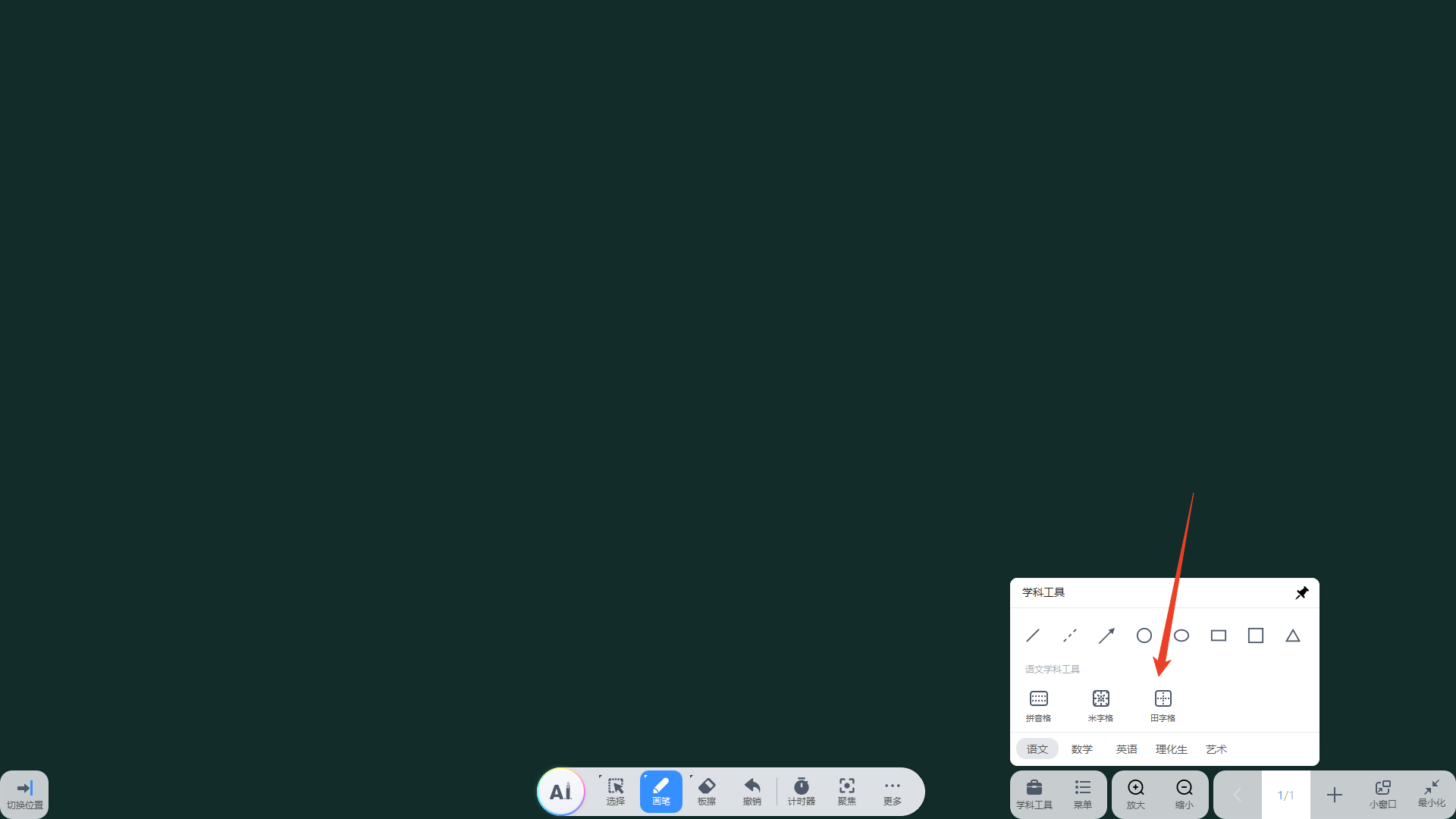Click the AI assistant button
The height and width of the screenshot is (819, 1456).
coord(560,792)
